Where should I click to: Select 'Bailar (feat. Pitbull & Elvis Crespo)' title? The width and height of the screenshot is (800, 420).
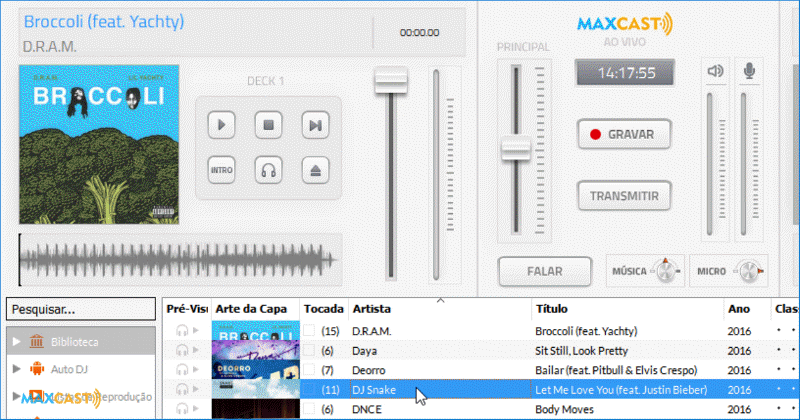click(x=616, y=370)
